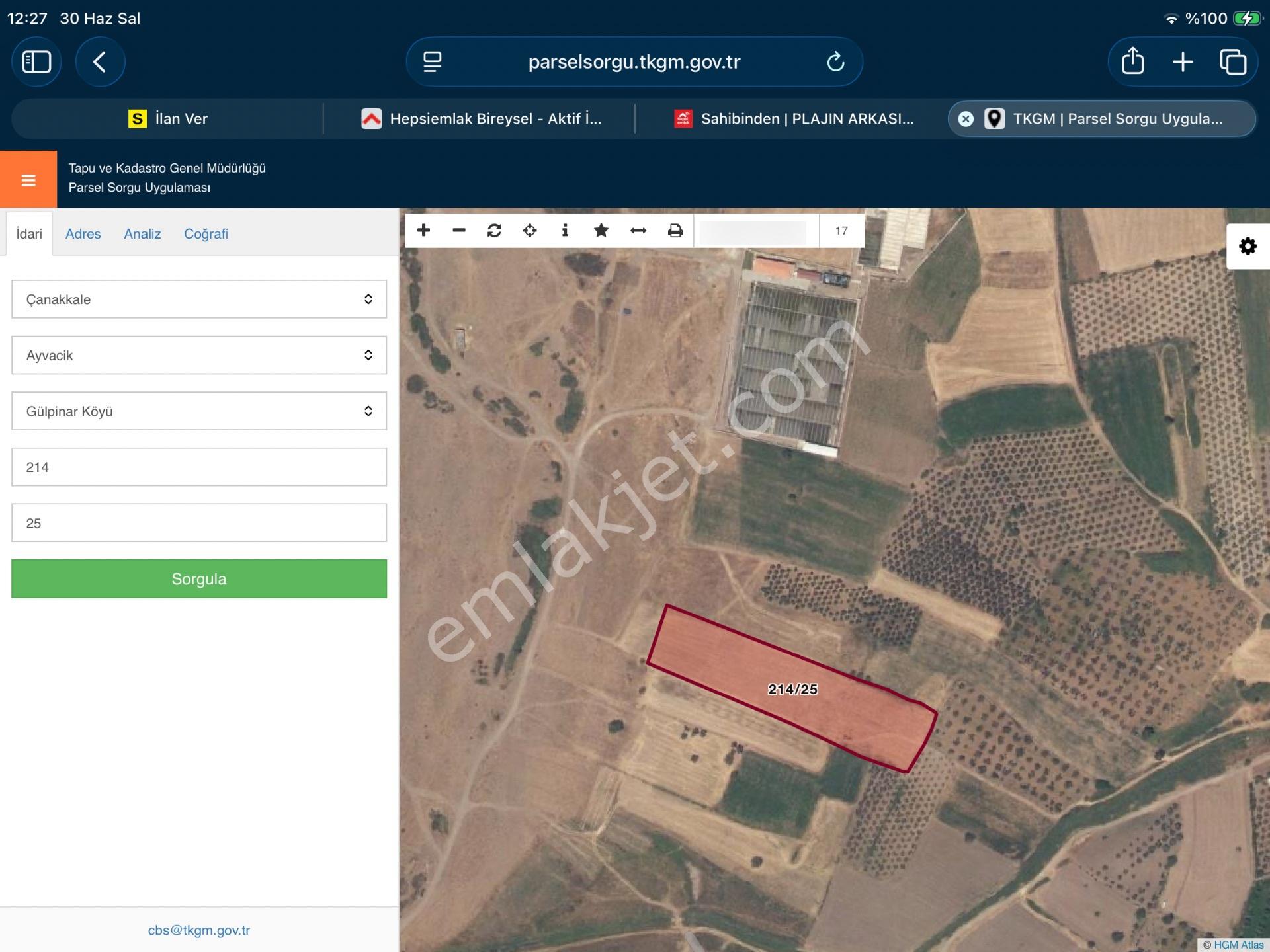Open the orange hamburger menu
1270x952 pixels.
coord(28,180)
